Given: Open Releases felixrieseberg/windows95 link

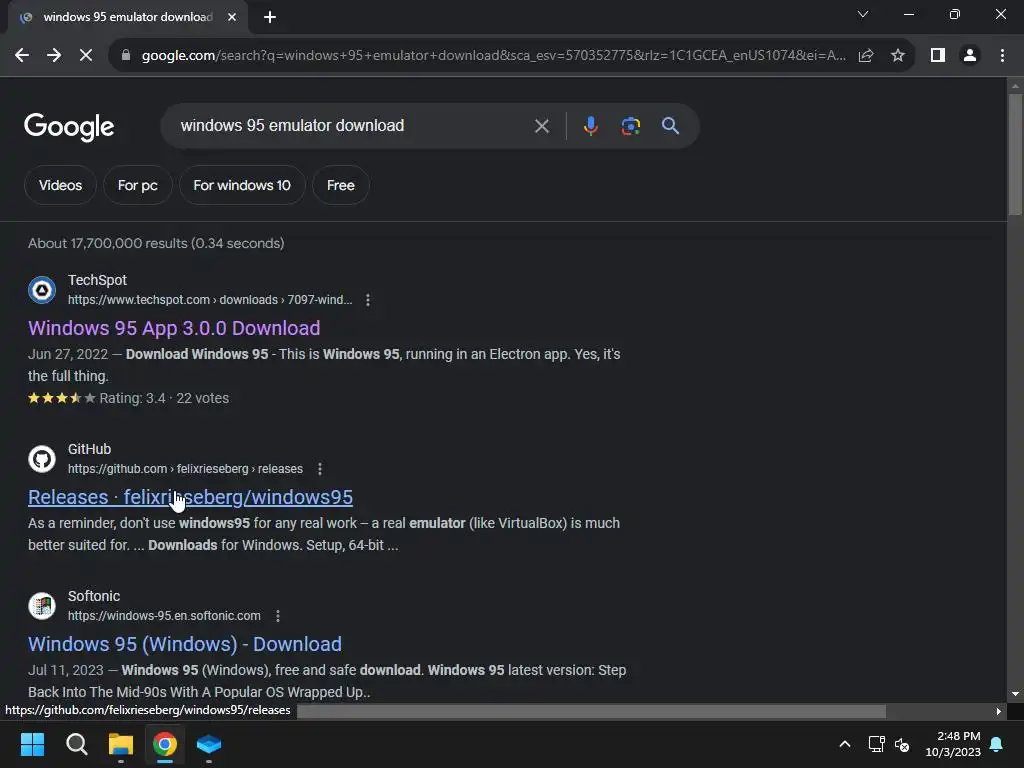Looking at the screenshot, I should point(190,497).
